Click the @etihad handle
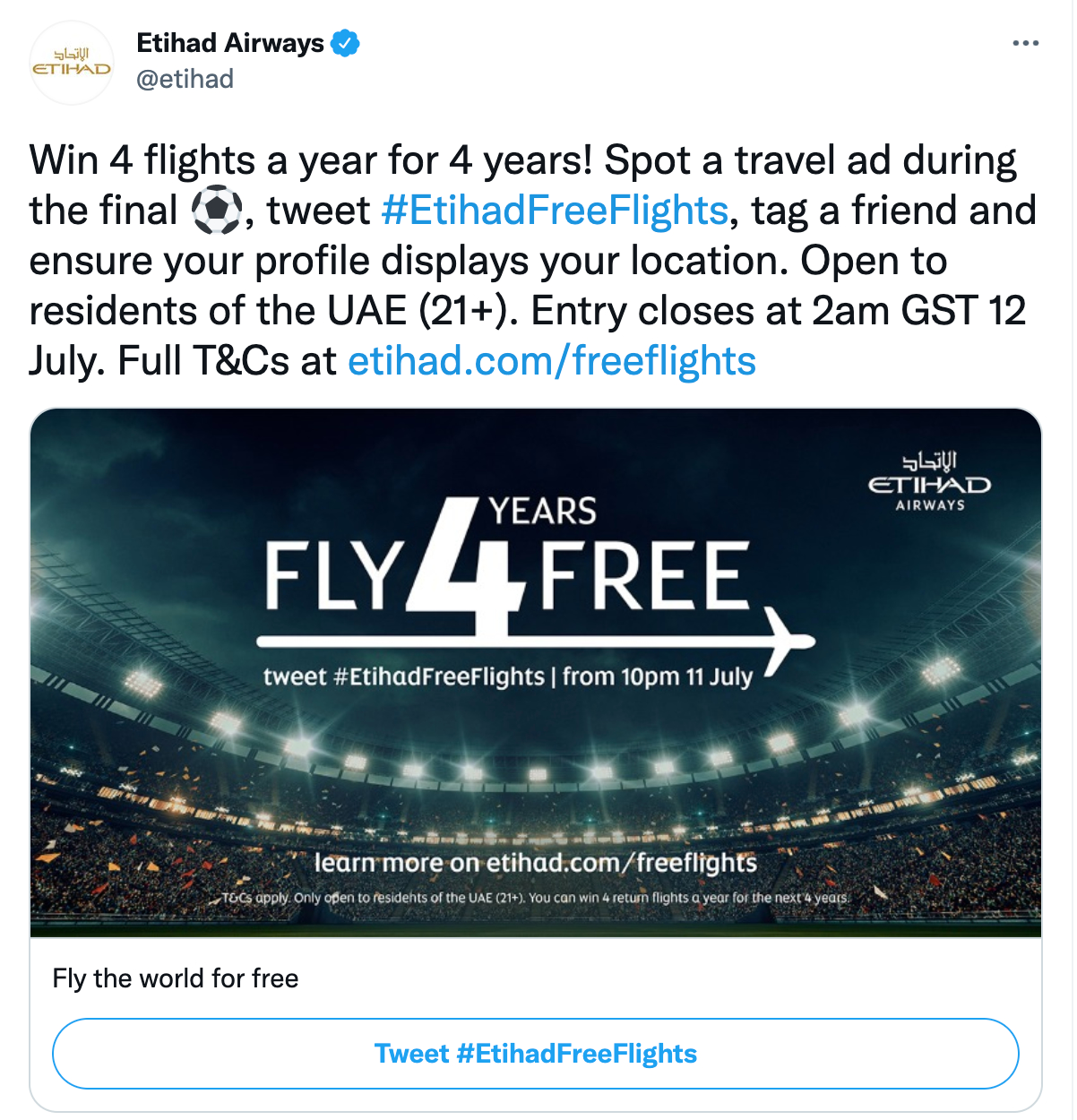The height and width of the screenshot is (1120, 1077). click(x=185, y=79)
